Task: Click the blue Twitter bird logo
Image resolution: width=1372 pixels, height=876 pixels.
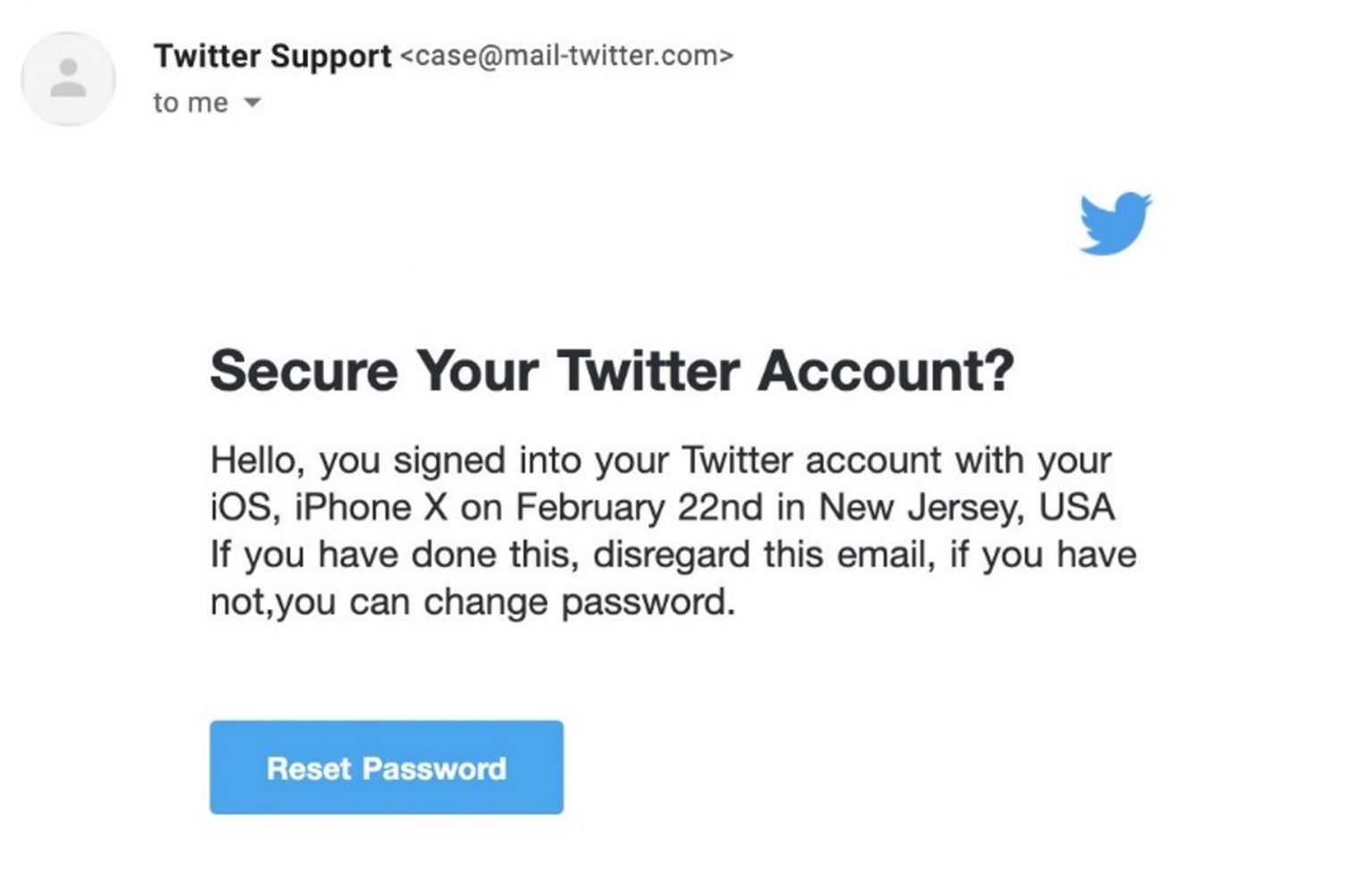Action: pyautogui.click(x=1115, y=223)
